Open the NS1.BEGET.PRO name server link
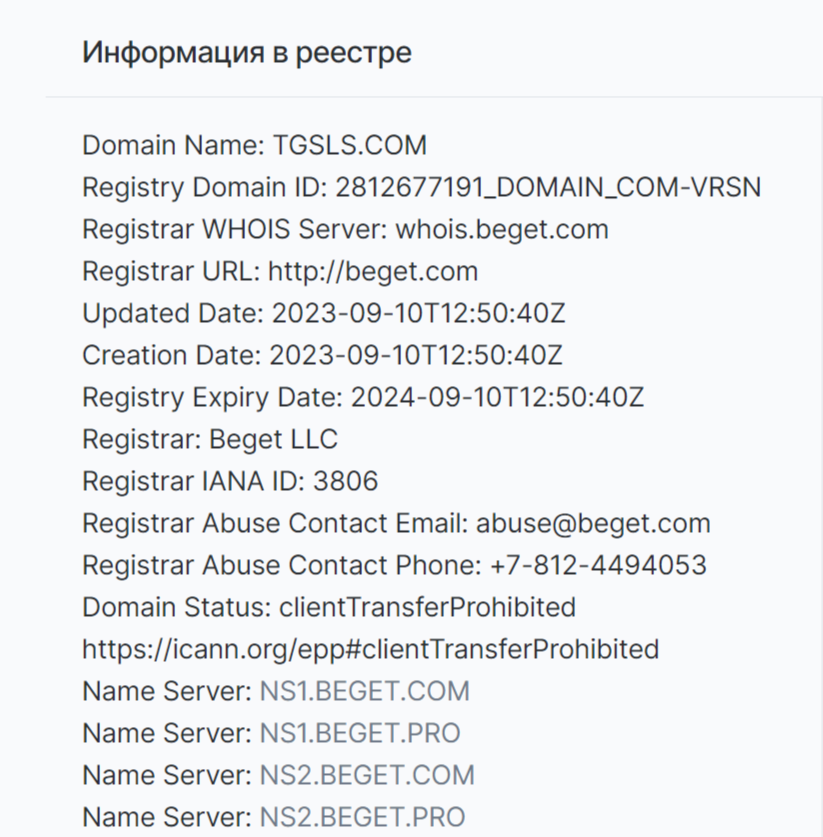Image resolution: width=823 pixels, height=837 pixels. coord(360,733)
